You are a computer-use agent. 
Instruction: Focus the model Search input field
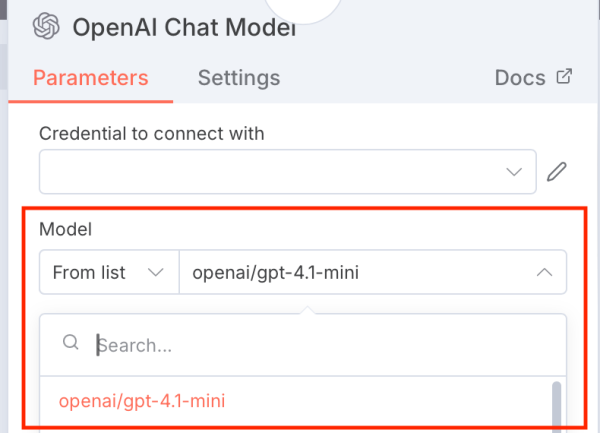click(320, 345)
